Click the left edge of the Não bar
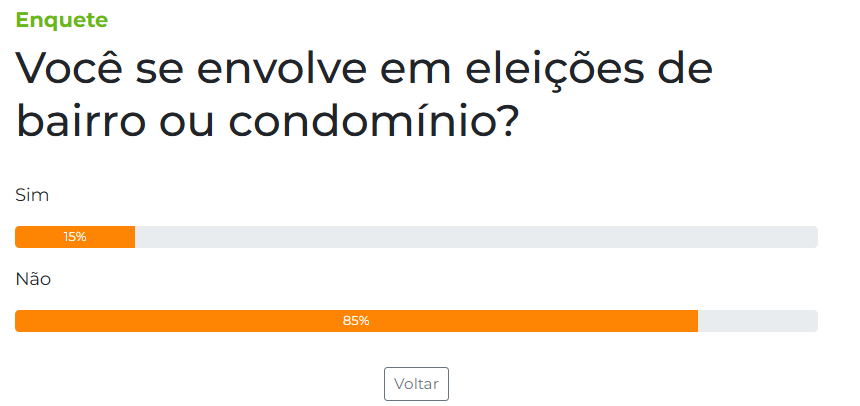The height and width of the screenshot is (406, 860). (19, 321)
